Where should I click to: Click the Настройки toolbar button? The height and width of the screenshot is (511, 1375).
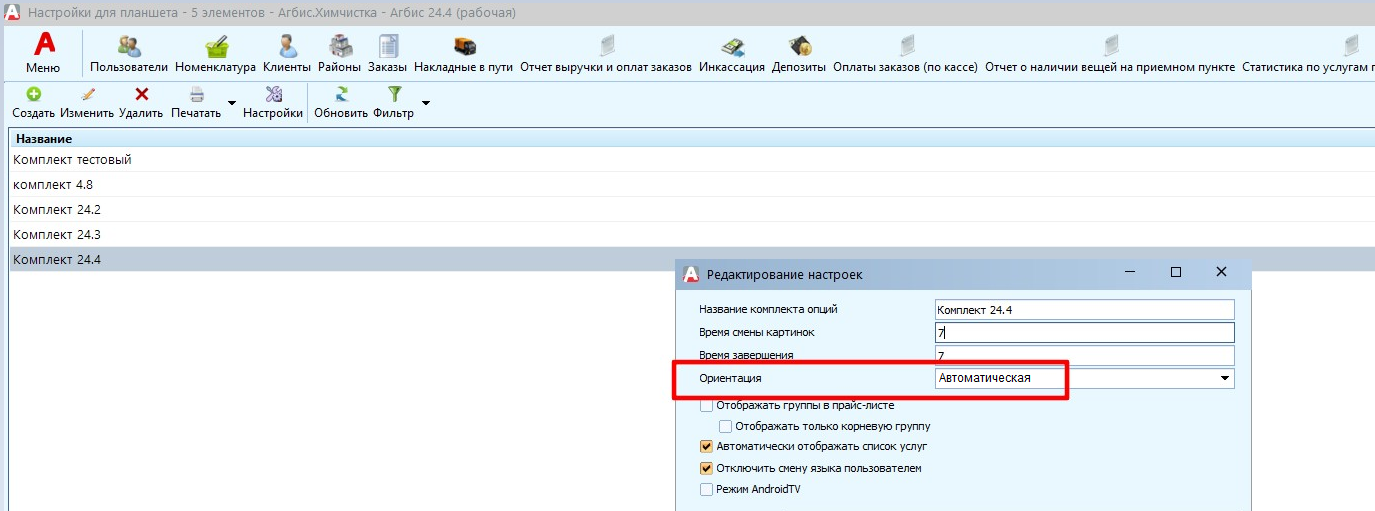pyautogui.click(x=273, y=95)
